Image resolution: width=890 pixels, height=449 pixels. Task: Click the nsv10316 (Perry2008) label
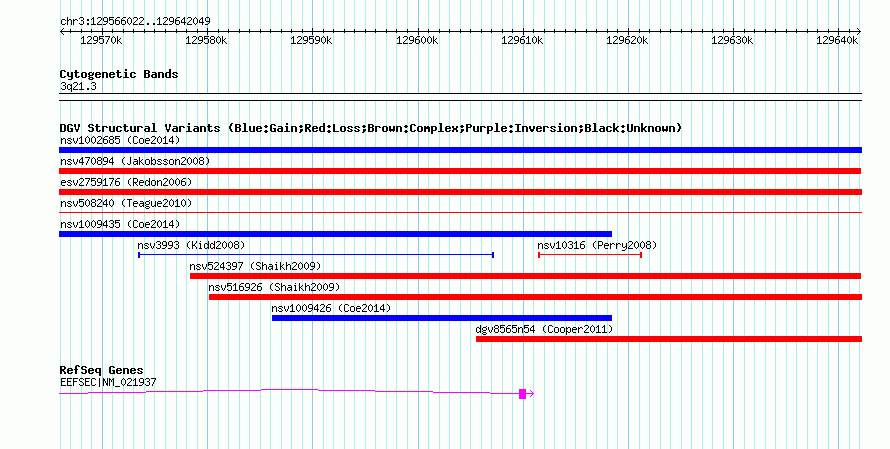[x=597, y=245]
